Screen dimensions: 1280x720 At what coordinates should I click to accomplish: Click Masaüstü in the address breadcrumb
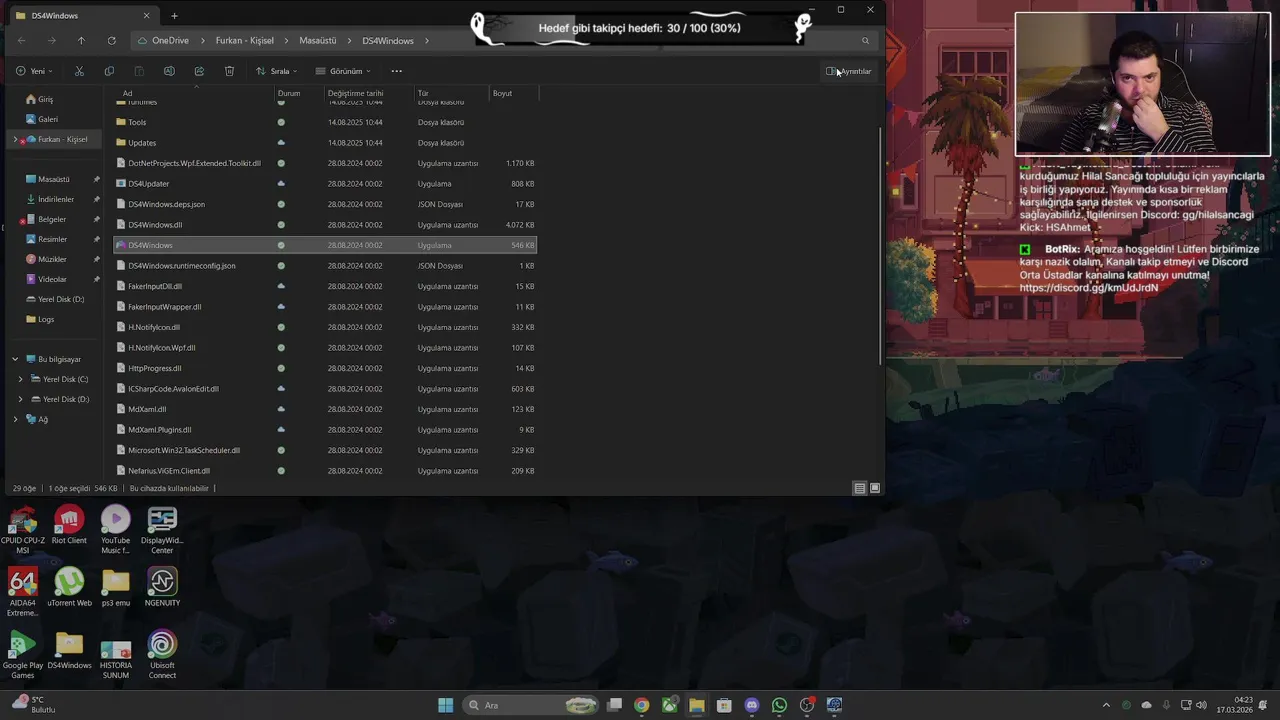pos(318,40)
